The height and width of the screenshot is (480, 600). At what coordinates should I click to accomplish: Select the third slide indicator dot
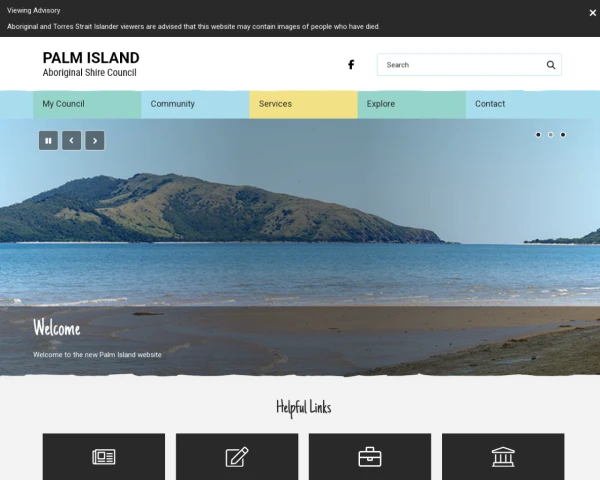click(563, 134)
